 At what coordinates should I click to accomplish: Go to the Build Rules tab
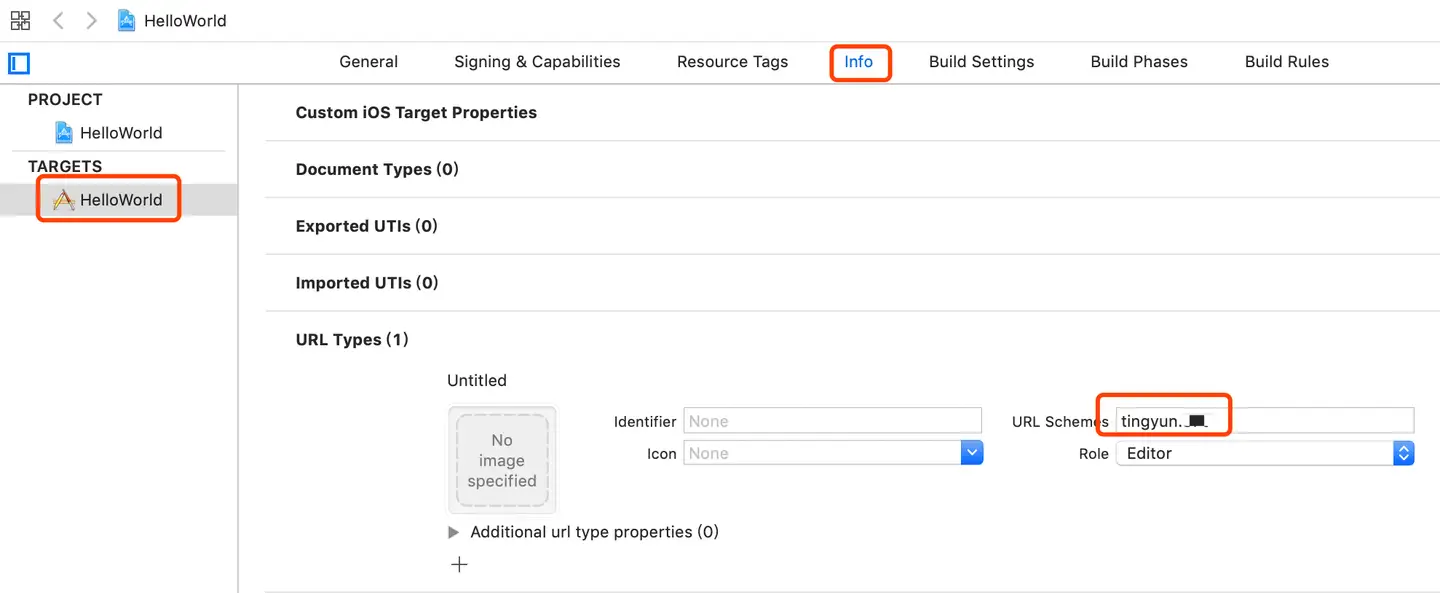pyautogui.click(x=1286, y=62)
